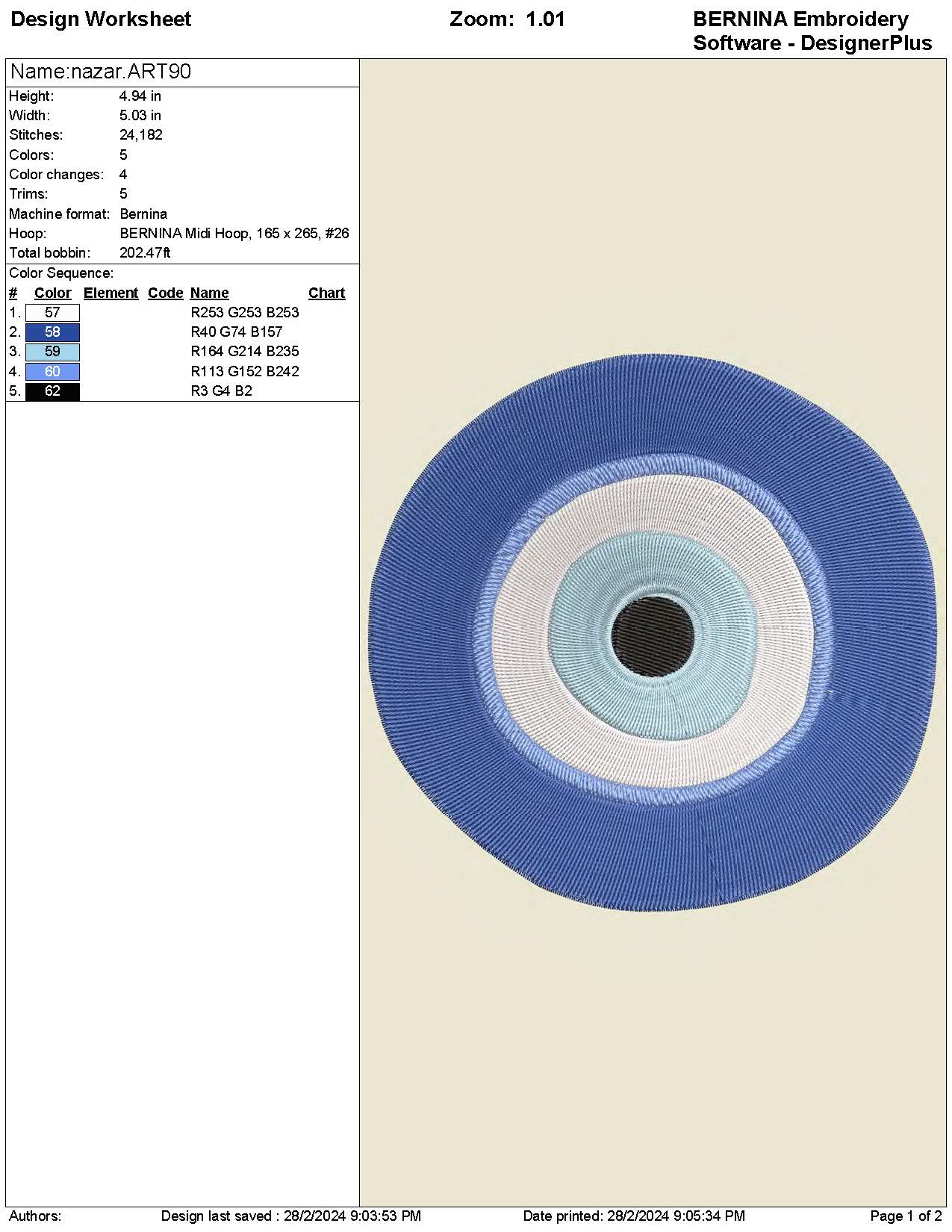952x1232 pixels.
Task: Click the underlined Name column header
Action: pyautogui.click(x=209, y=293)
